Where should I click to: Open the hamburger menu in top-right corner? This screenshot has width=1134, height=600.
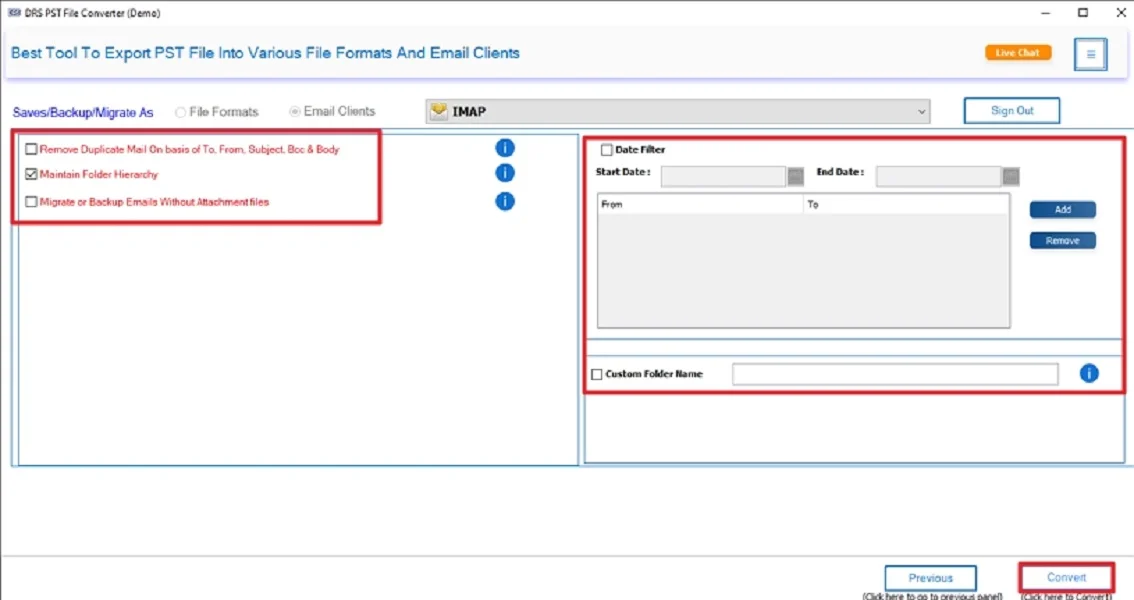tap(1090, 54)
